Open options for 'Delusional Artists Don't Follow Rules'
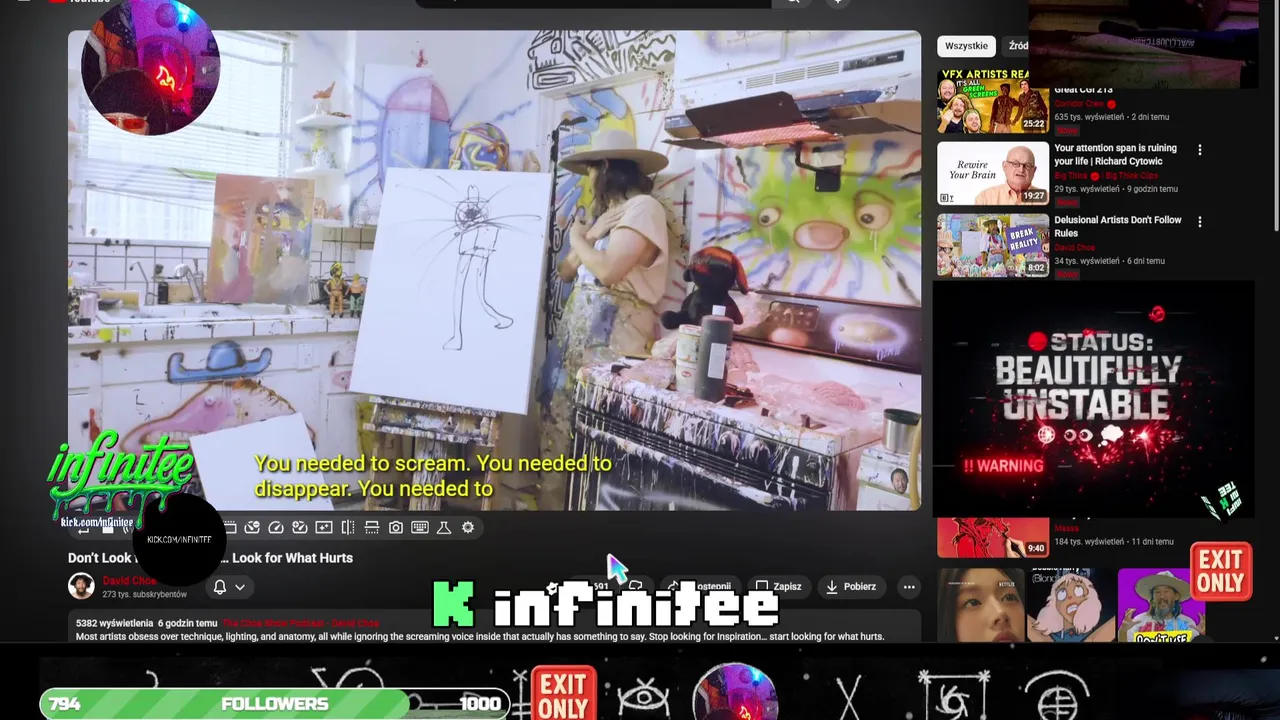Image resolution: width=1280 pixels, height=720 pixels. (x=1199, y=222)
